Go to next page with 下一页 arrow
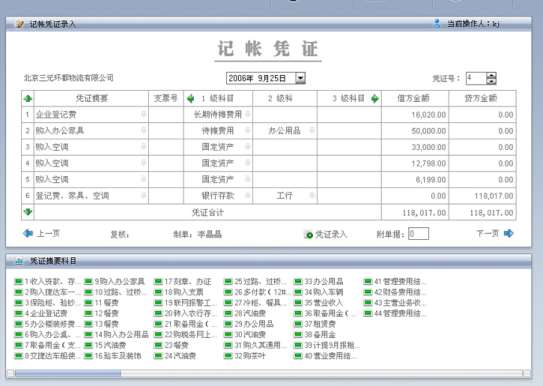 pyautogui.click(x=509, y=233)
